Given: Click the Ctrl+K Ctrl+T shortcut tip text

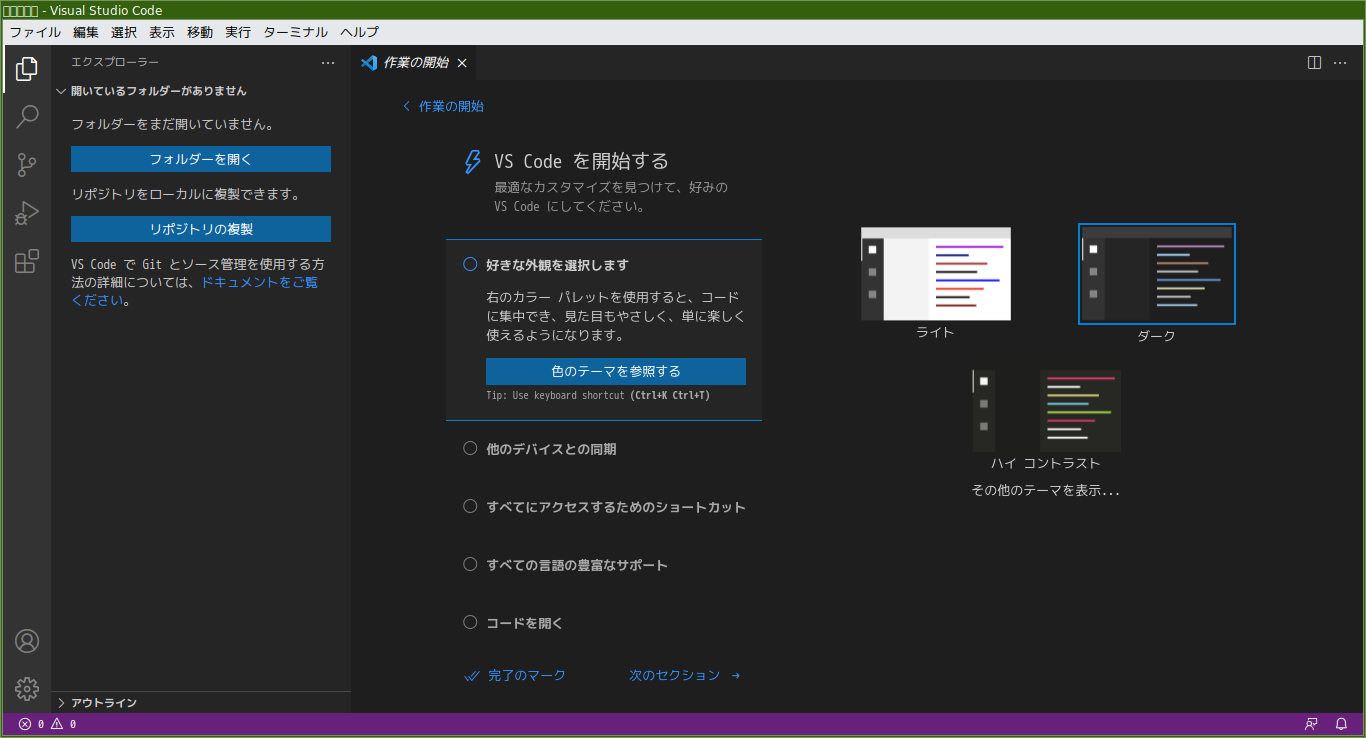Looking at the screenshot, I should tap(670, 396).
